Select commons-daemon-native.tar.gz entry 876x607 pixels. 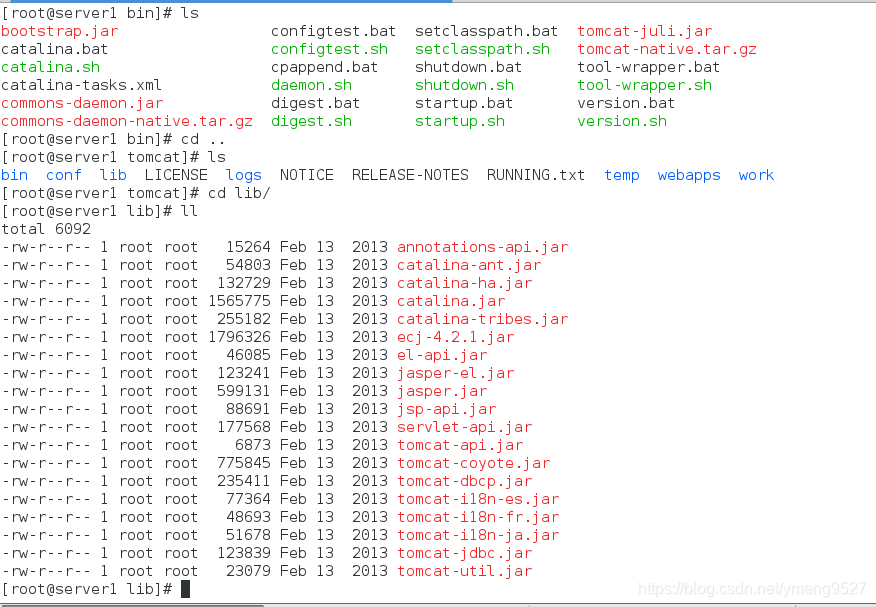coord(127,121)
